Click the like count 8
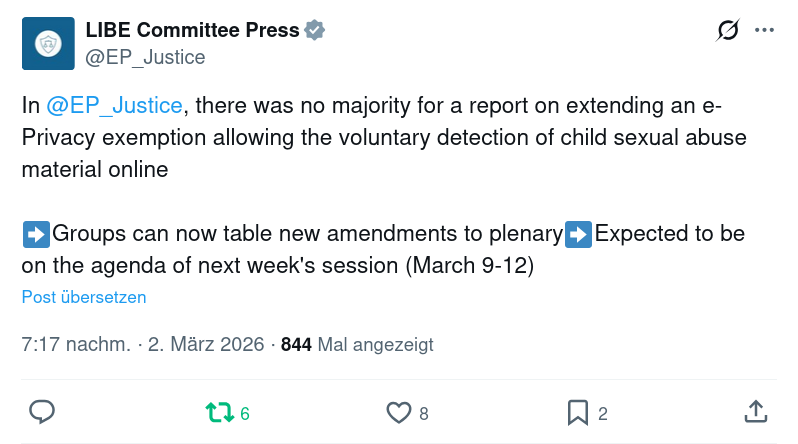 (x=424, y=413)
